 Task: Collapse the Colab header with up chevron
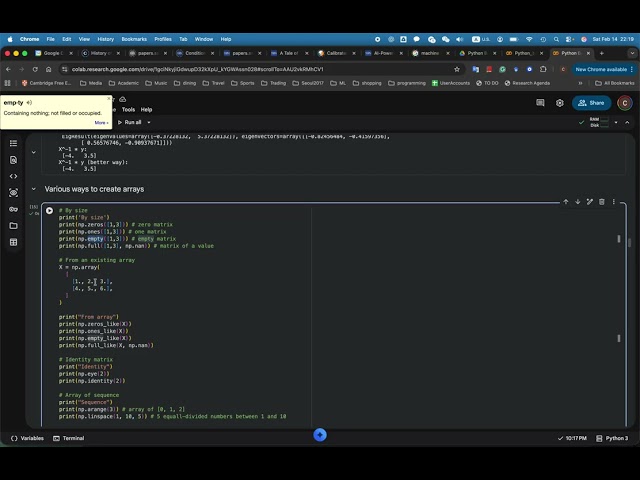coord(627,122)
